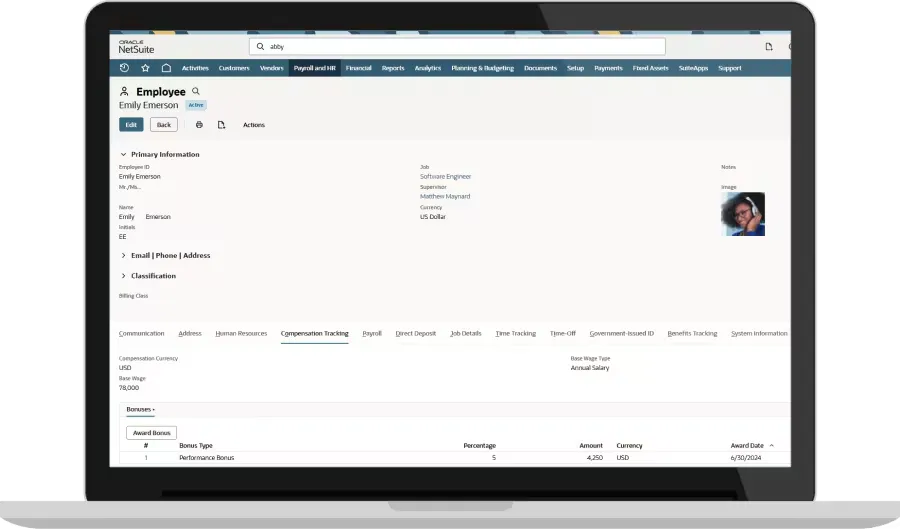This screenshot has height=529, width=900.
Task: Open the Actions menu
Action: tap(254, 125)
